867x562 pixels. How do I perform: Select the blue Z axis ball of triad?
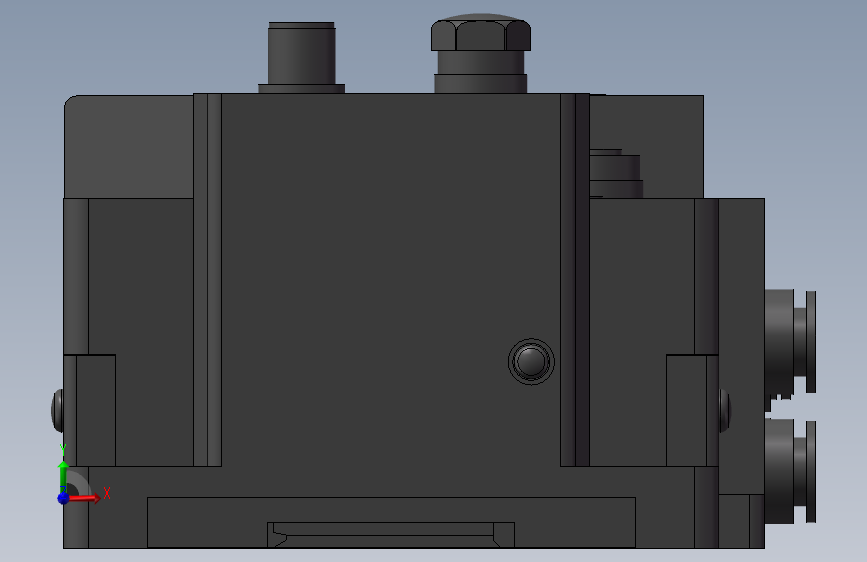click(63, 498)
